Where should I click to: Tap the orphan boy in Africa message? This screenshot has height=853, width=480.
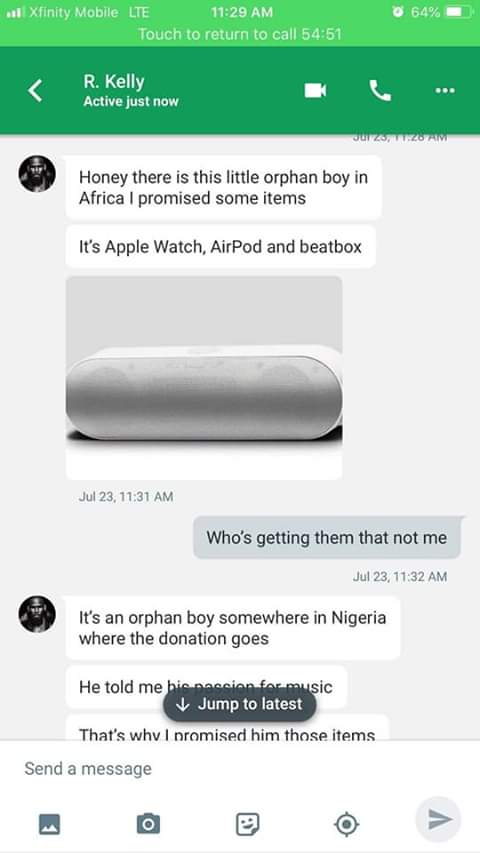coord(224,188)
